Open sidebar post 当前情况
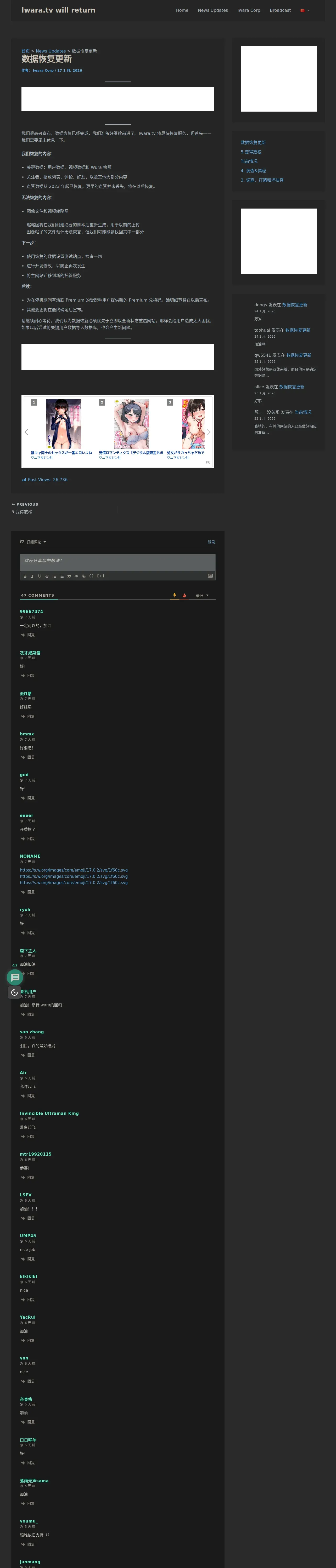336x1568 pixels. click(x=249, y=161)
